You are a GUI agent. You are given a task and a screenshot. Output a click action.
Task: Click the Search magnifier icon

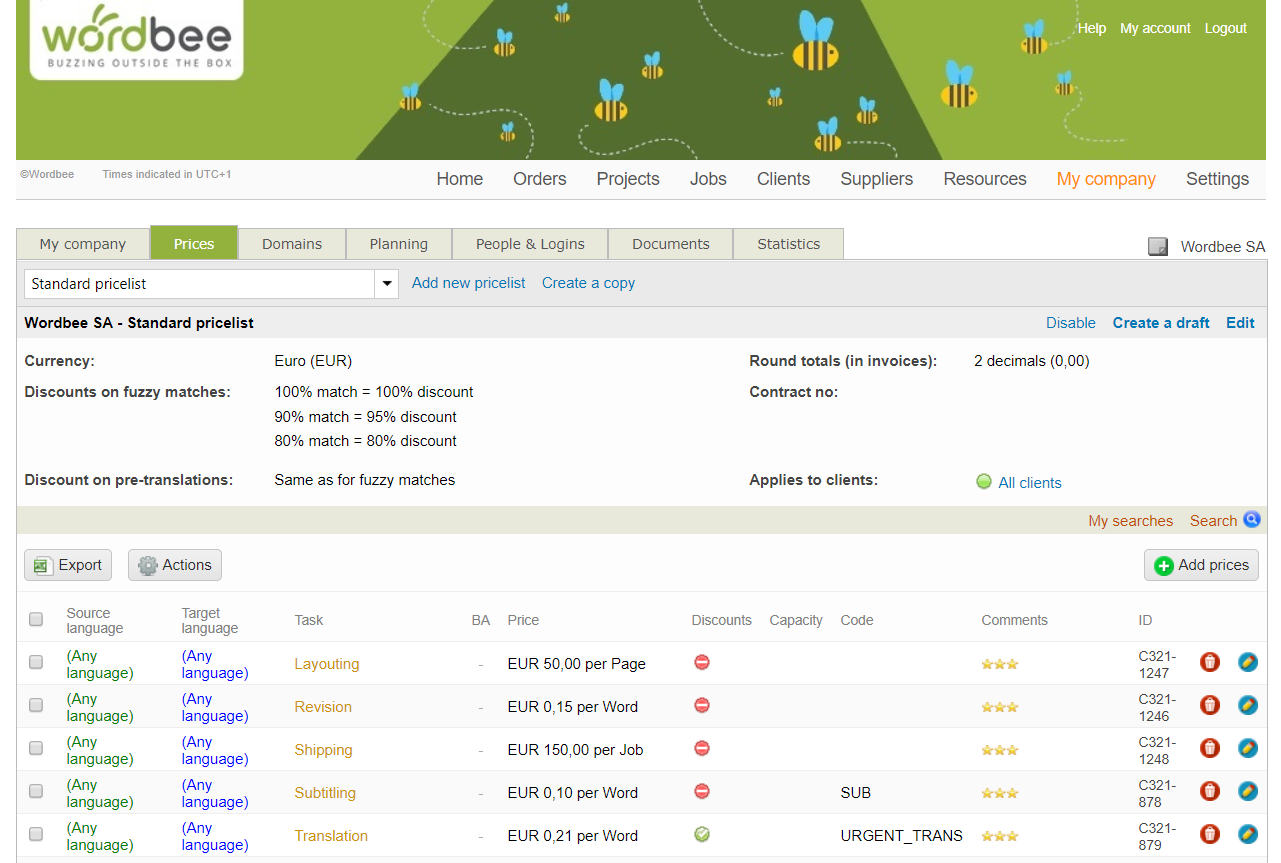tap(1251, 520)
